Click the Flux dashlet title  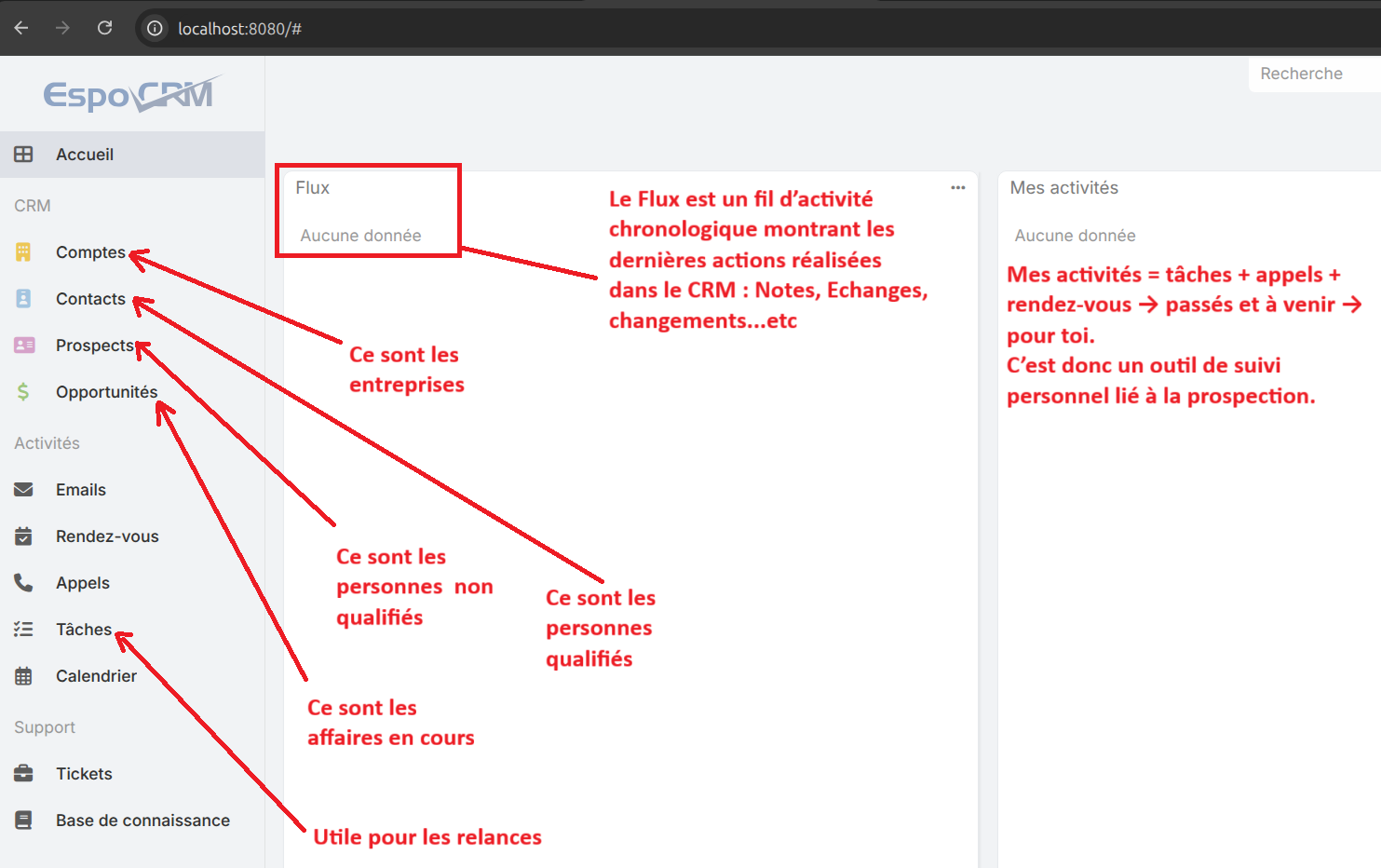313,188
